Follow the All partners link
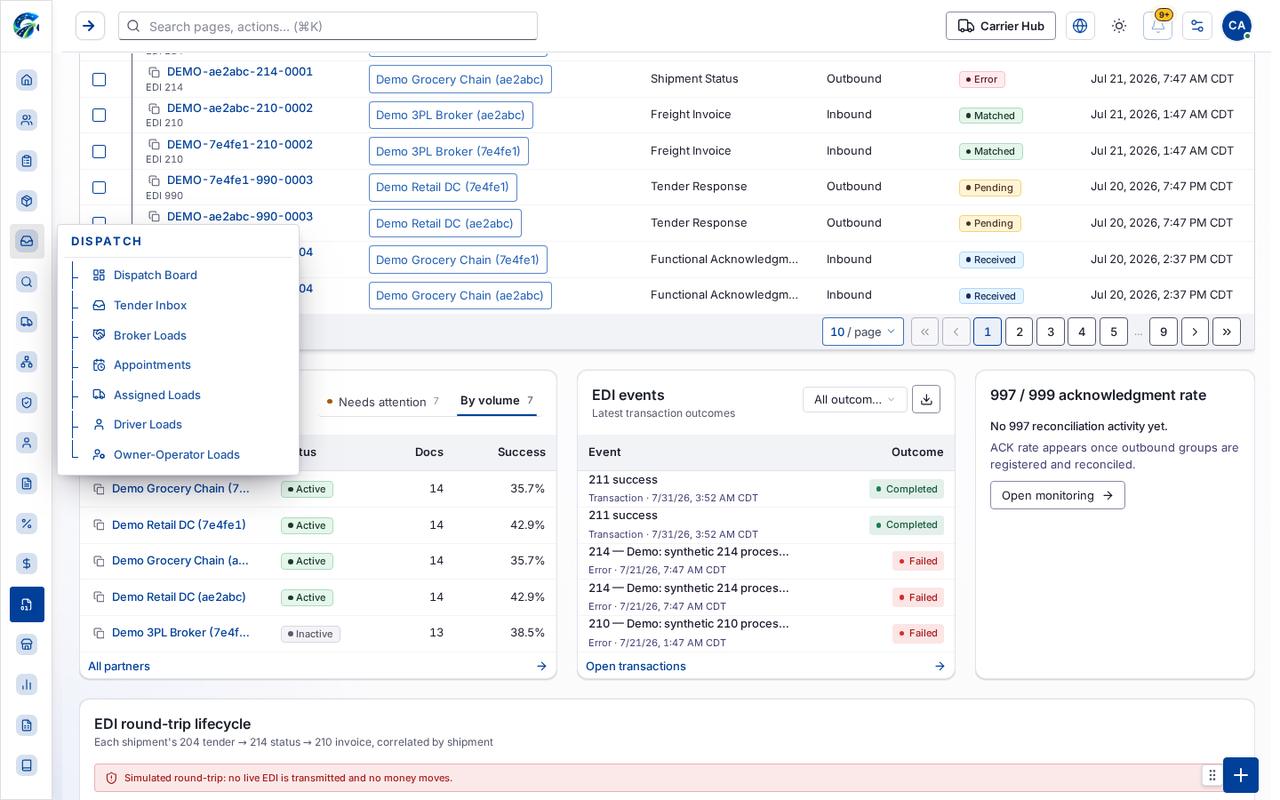 pyautogui.click(x=119, y=666)
